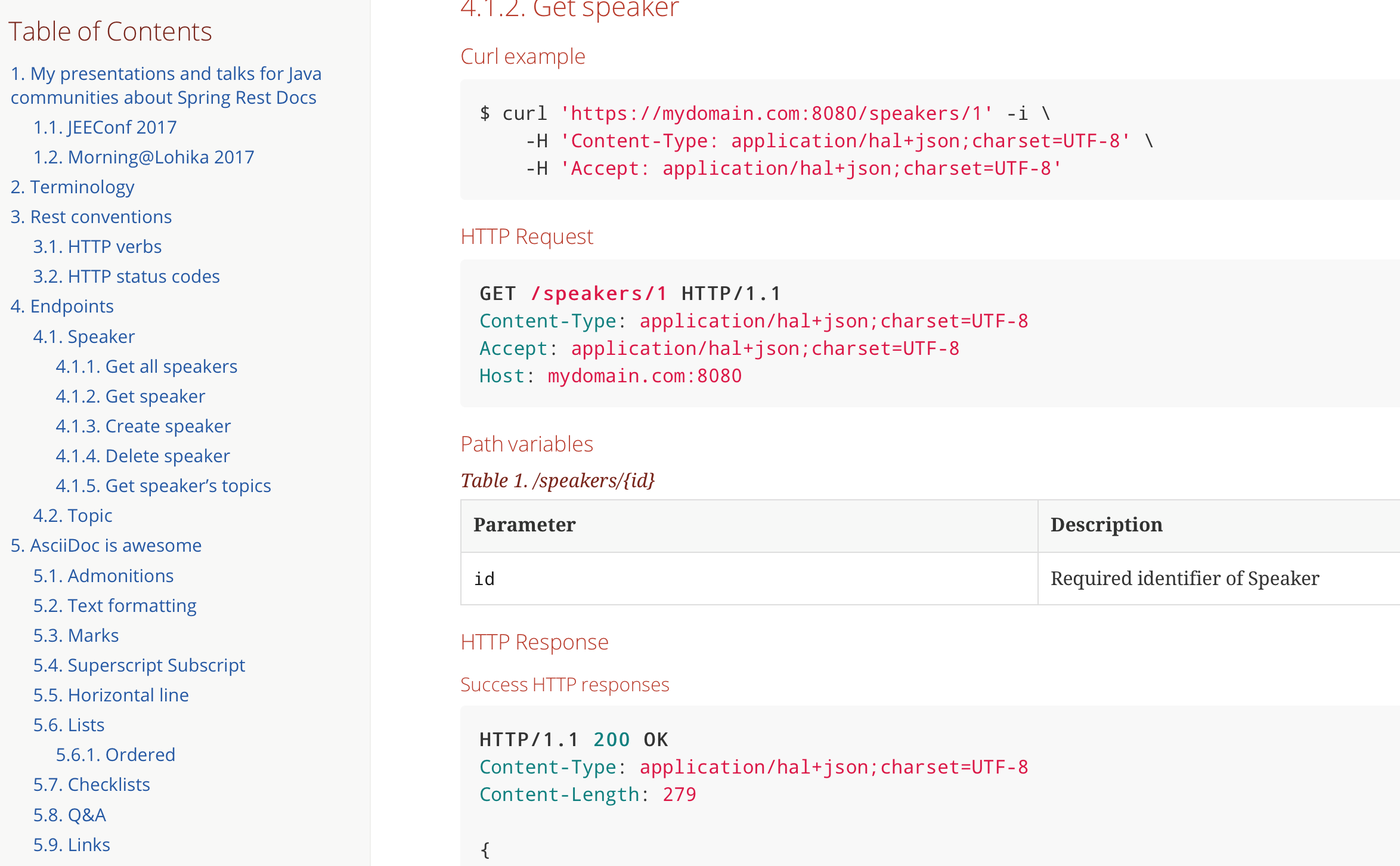Go to 4.2. Topic section

pos(73,515)
